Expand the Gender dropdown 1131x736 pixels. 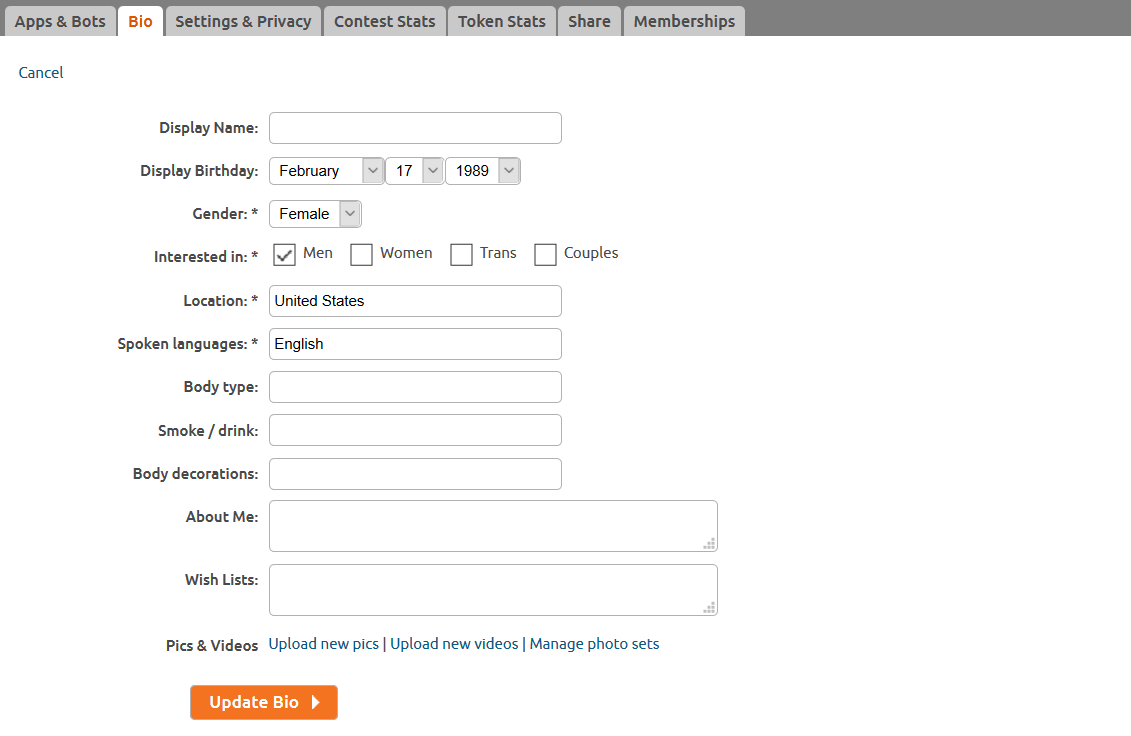(315, 214)
